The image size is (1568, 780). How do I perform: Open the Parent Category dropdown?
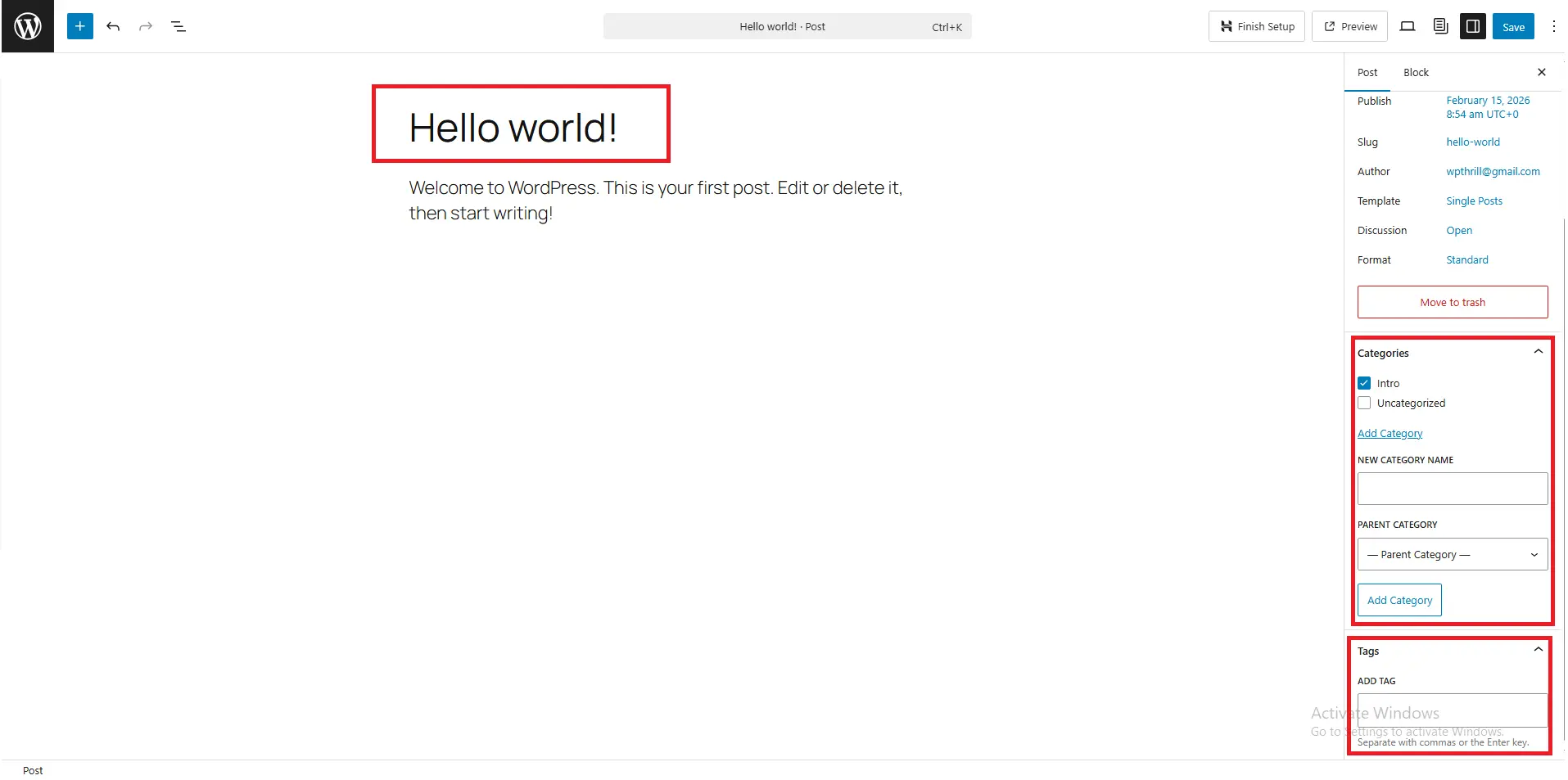point(1450,554)
